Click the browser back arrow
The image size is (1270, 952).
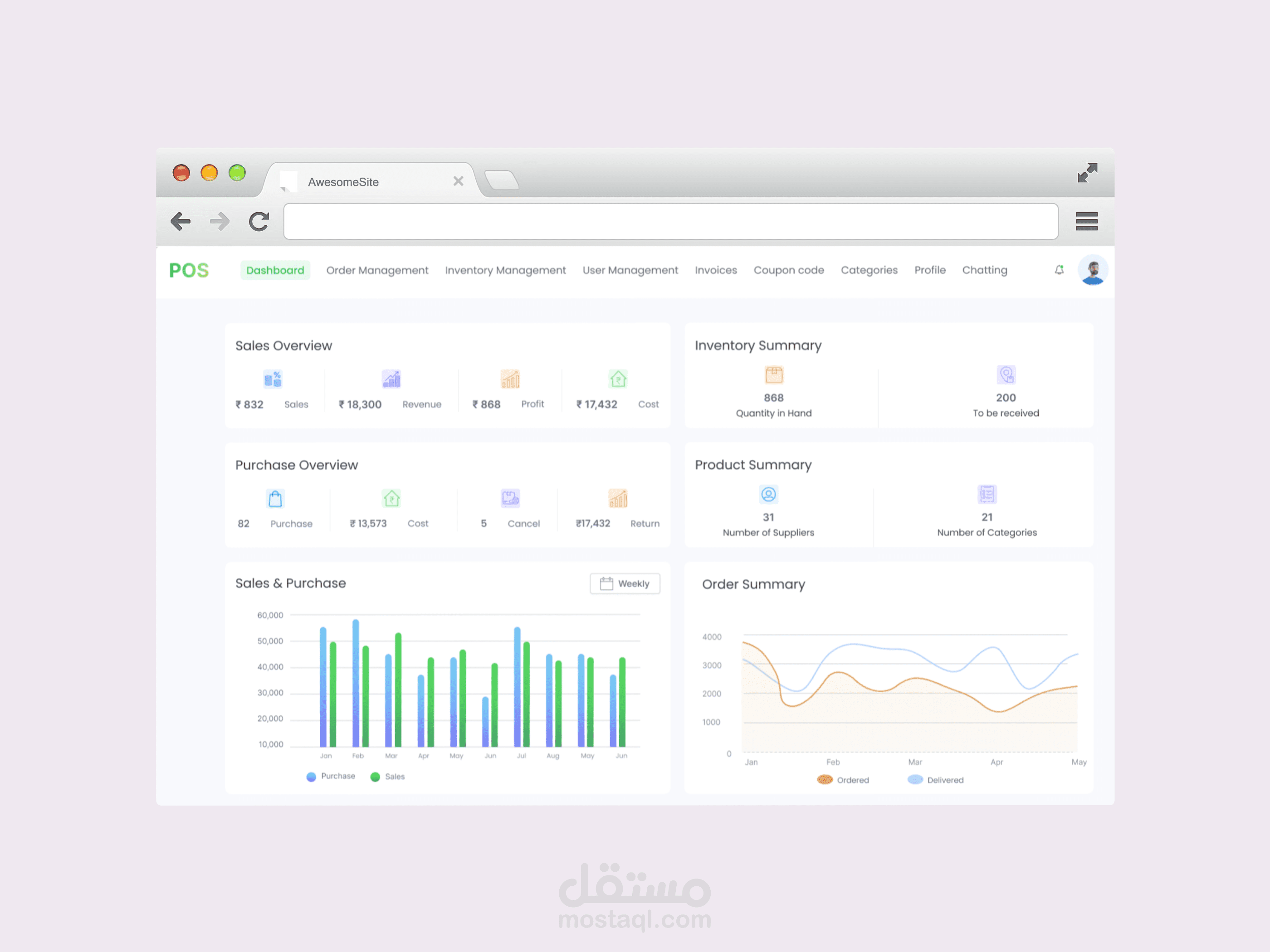click(x=181, y=221)
